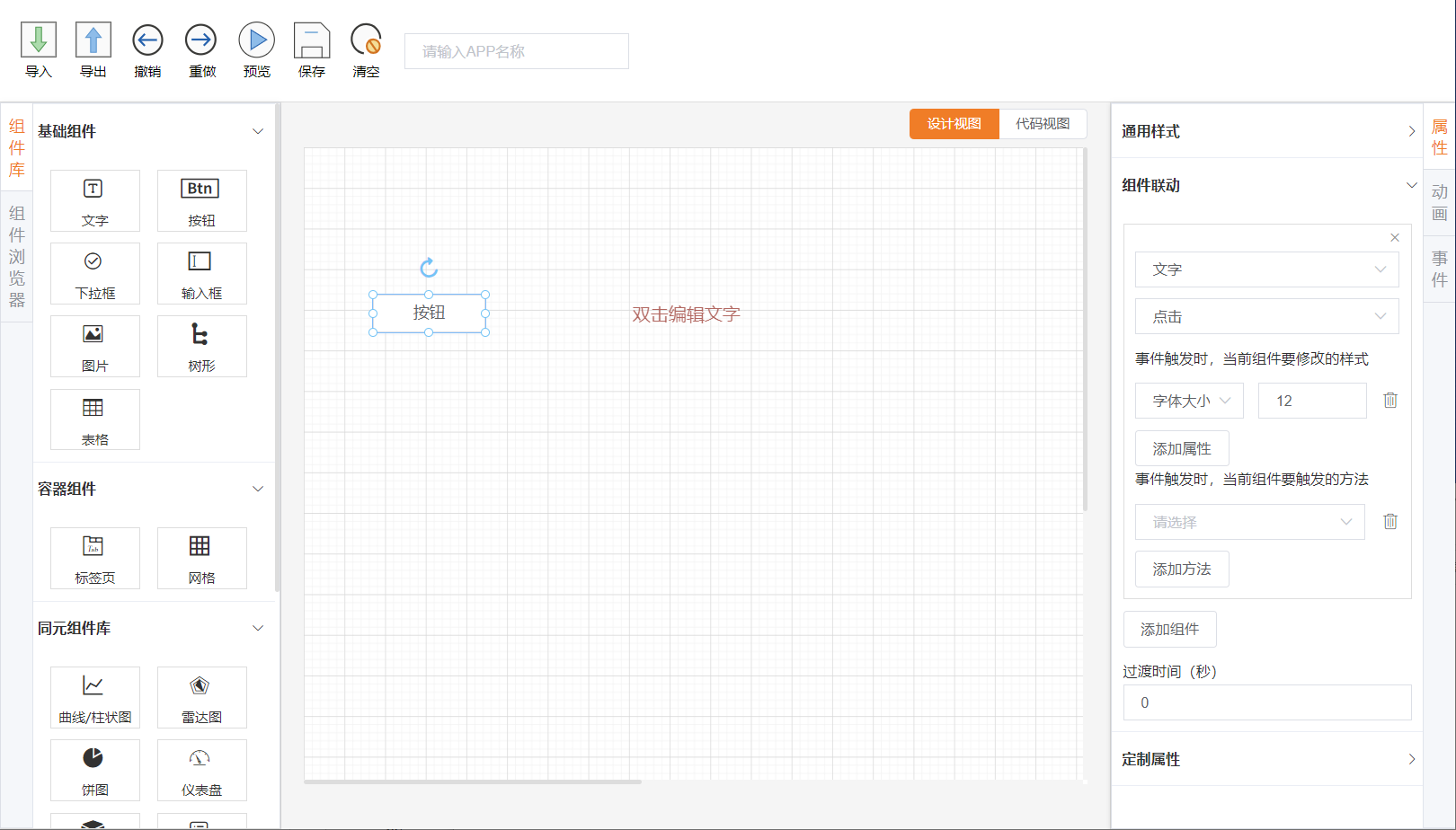This screenshot has width=1456, height=830.
Task: Select the 按钮 element on canvas
Action: (x=429, y=313)
